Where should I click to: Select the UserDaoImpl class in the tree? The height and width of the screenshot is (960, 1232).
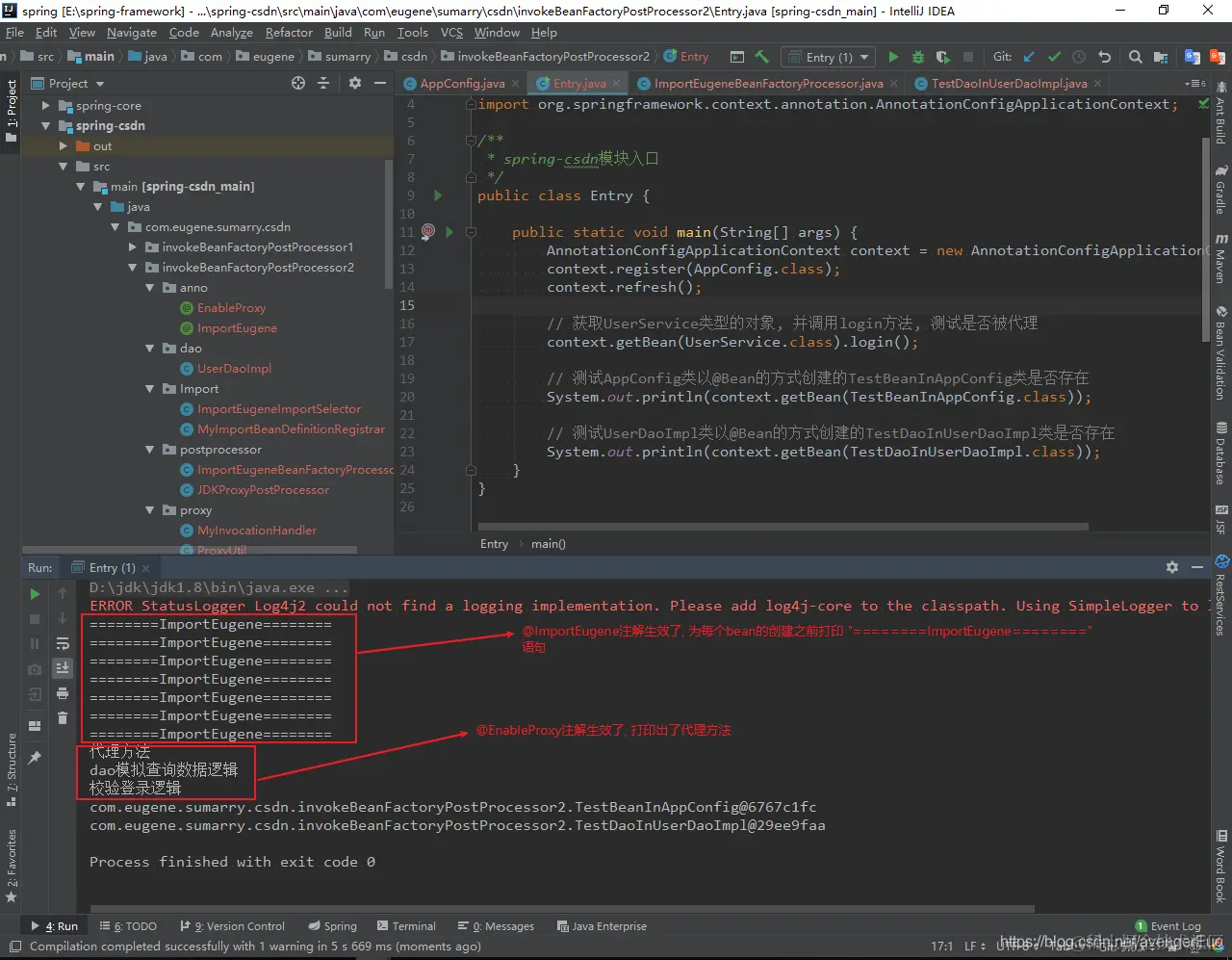click(x=234, y=369)
